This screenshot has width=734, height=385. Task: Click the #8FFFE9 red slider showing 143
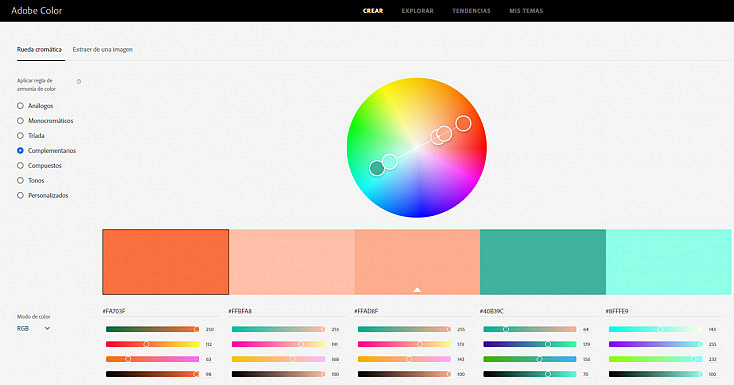click(x=656, y=329)
